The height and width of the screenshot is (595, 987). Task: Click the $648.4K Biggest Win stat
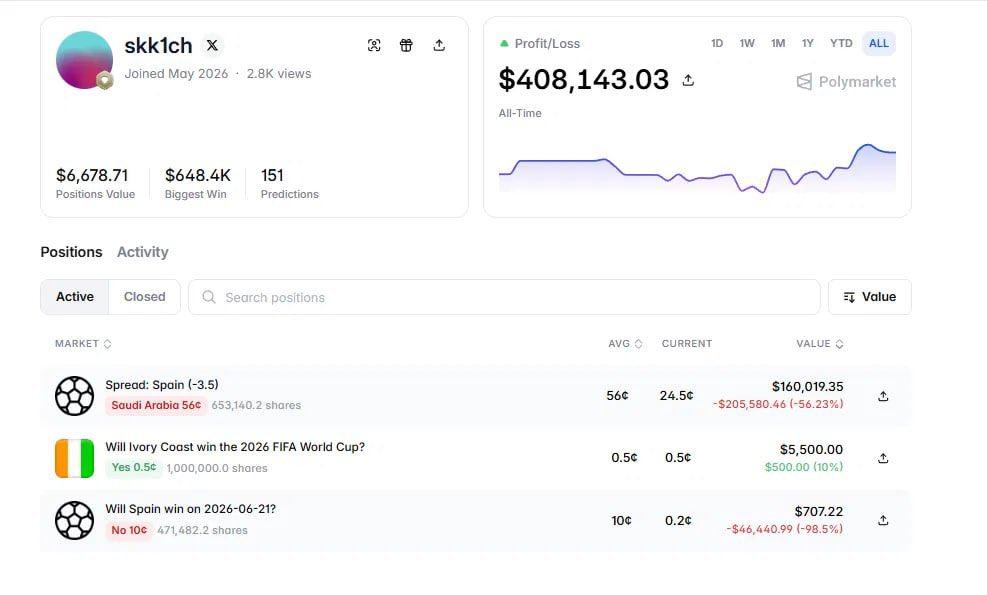(x=197, y=183)
